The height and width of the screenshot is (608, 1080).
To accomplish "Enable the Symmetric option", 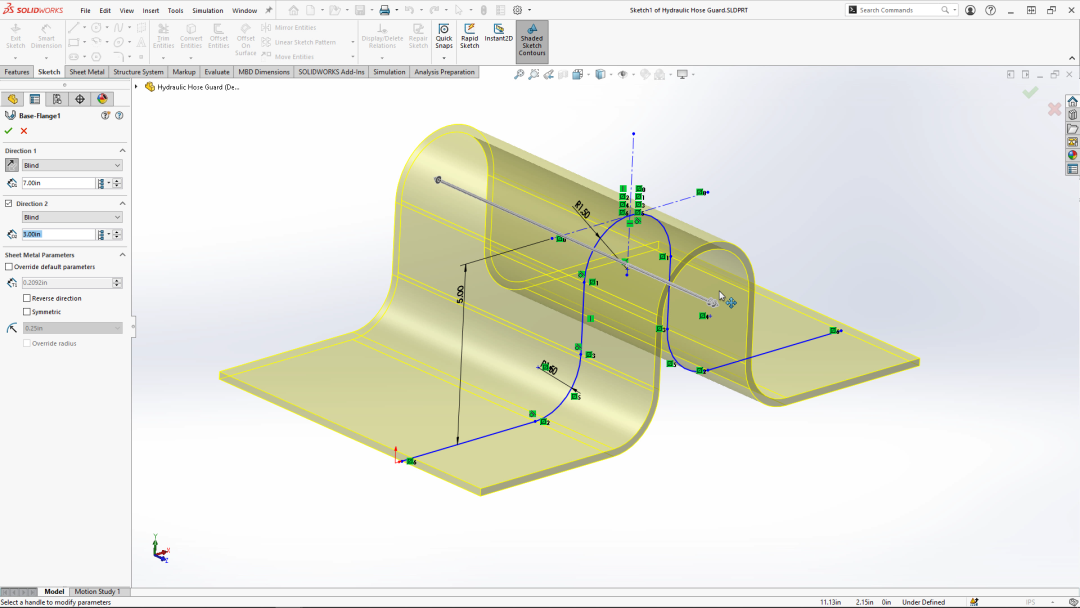I will pyautogui.click(x=27, y=311).
